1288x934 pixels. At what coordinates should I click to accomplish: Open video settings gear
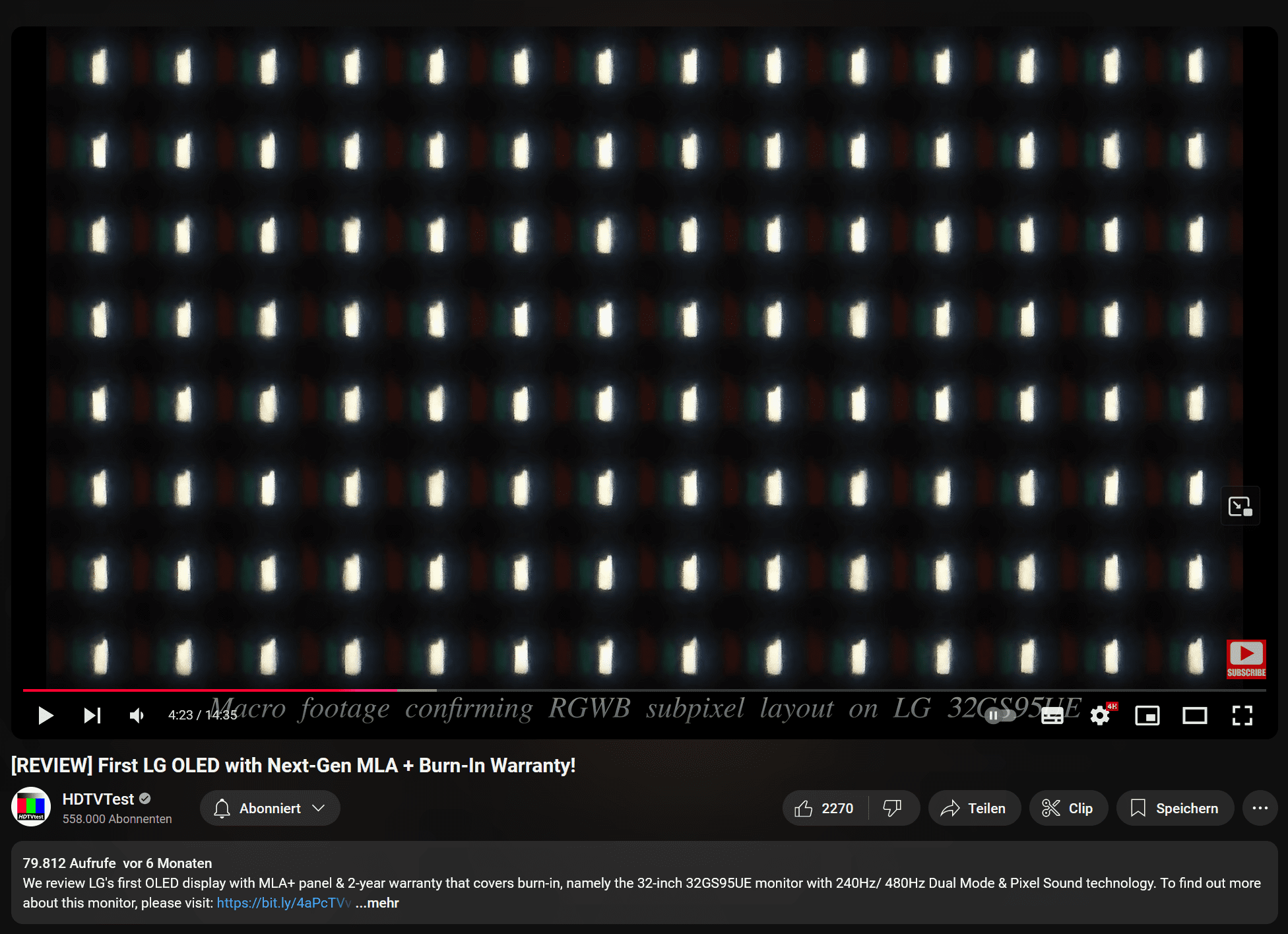point(1101,716)
